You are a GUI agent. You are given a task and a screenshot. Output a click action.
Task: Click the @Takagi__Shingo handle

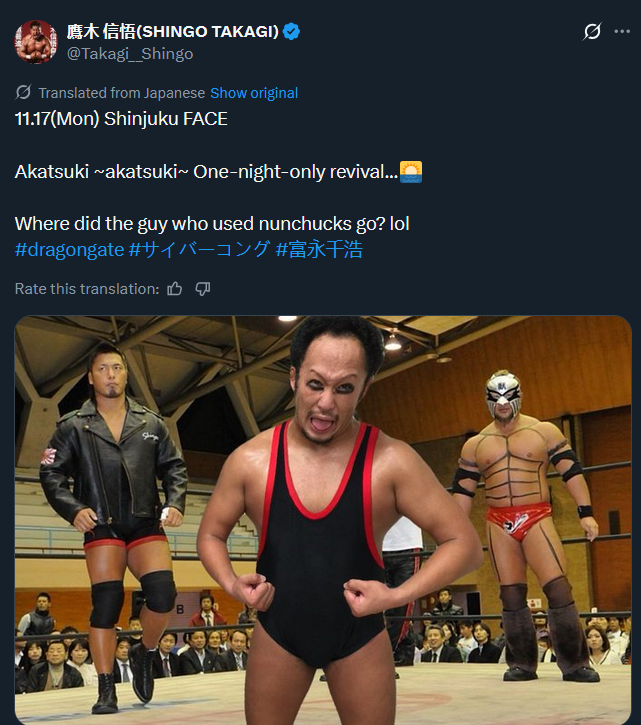(x=130, y=54)
